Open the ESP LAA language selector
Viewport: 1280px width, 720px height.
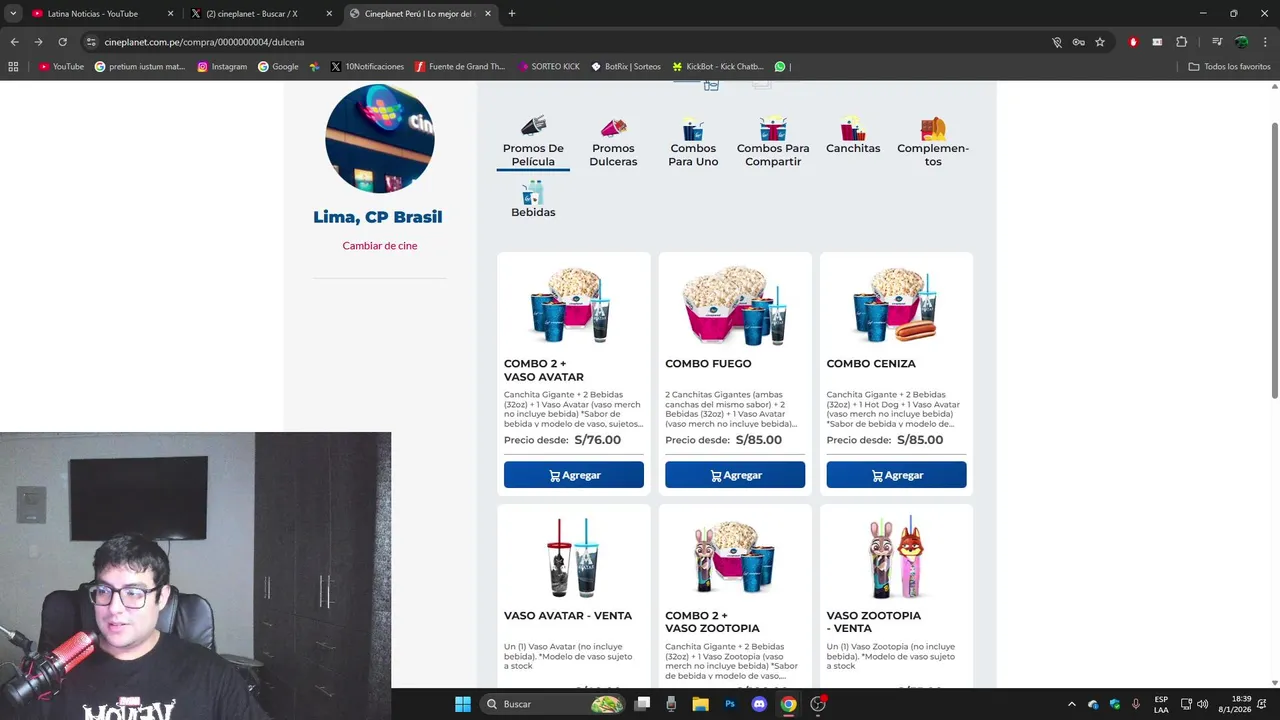point(1161,704)
